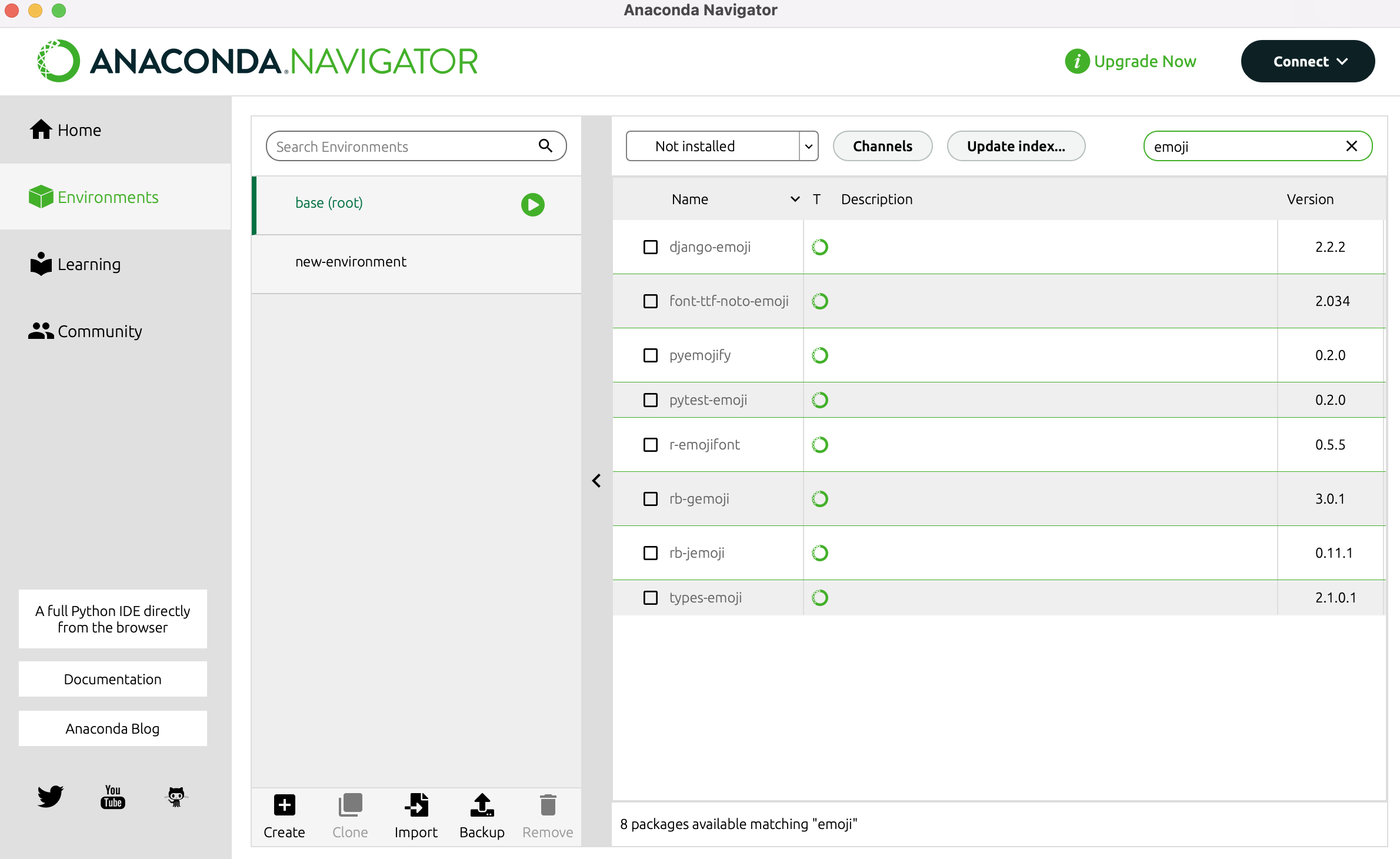
Task: Click the type icon for r-emojifont
Action: pos(820,445)
